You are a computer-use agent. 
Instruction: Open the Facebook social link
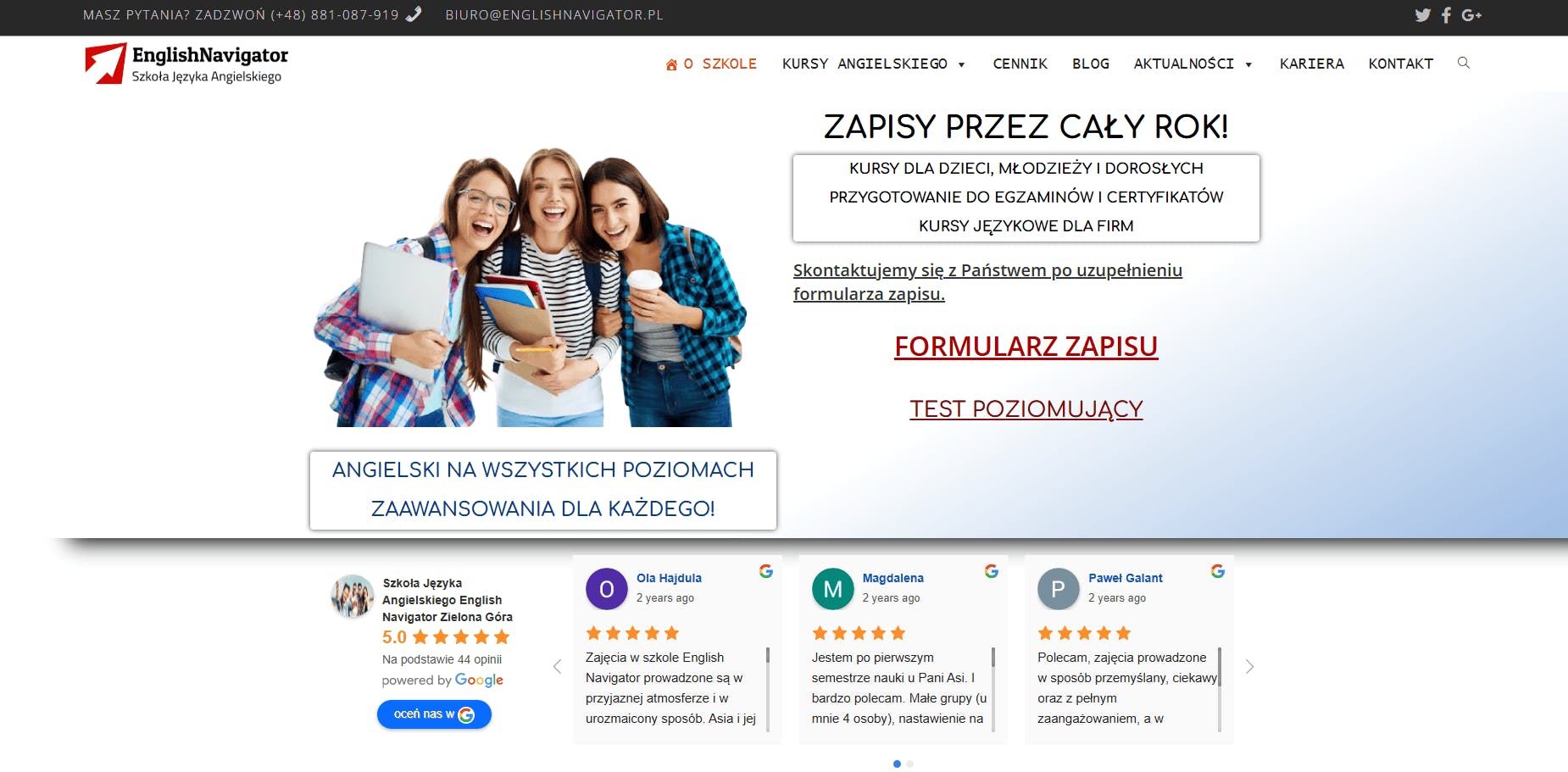coord(1446,14)
